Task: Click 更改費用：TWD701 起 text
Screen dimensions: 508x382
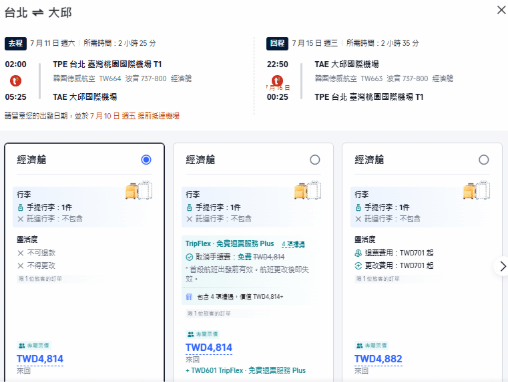Action: pos(399,266)
